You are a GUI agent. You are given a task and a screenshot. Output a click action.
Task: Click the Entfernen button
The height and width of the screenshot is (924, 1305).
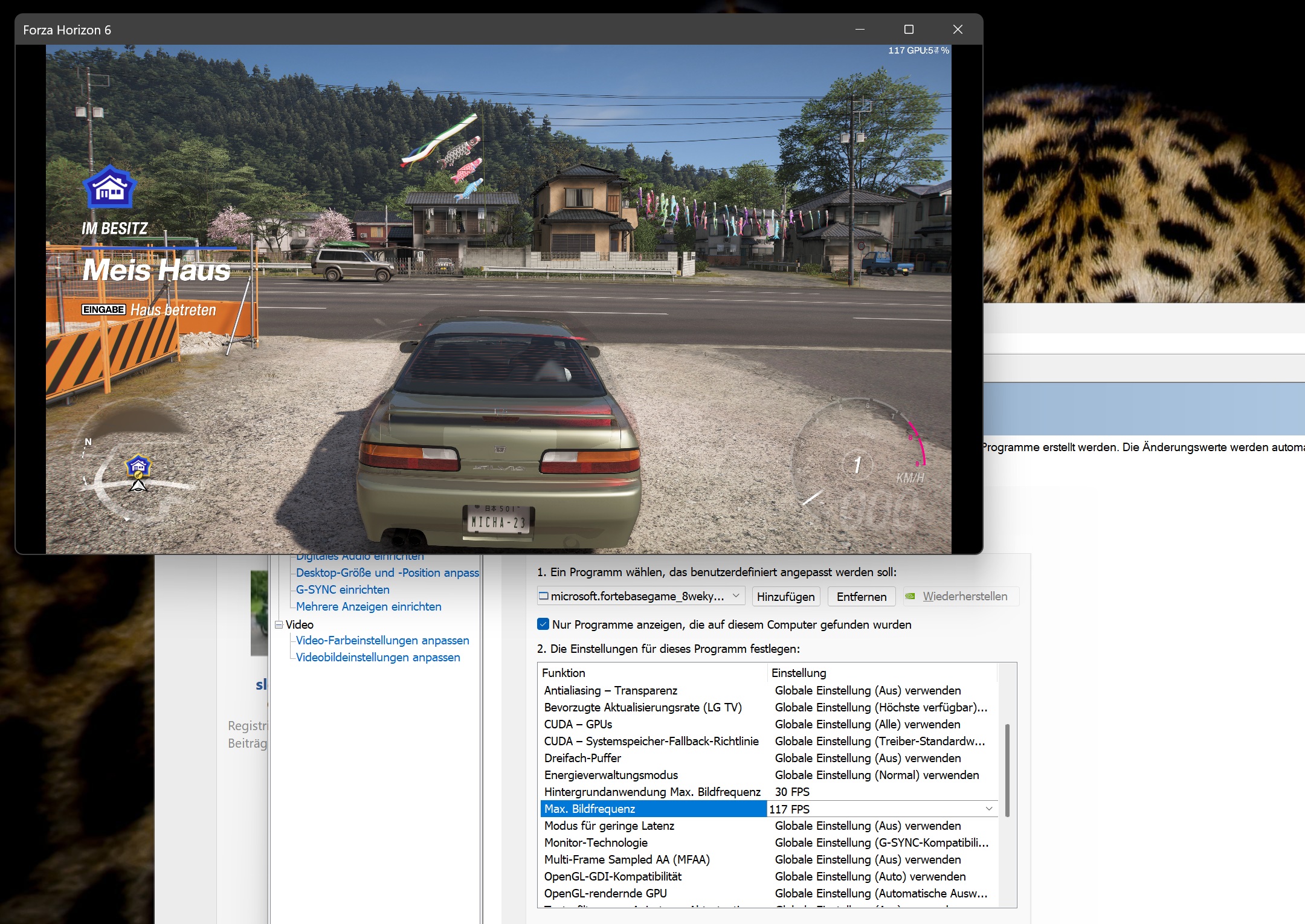[862, 597]
